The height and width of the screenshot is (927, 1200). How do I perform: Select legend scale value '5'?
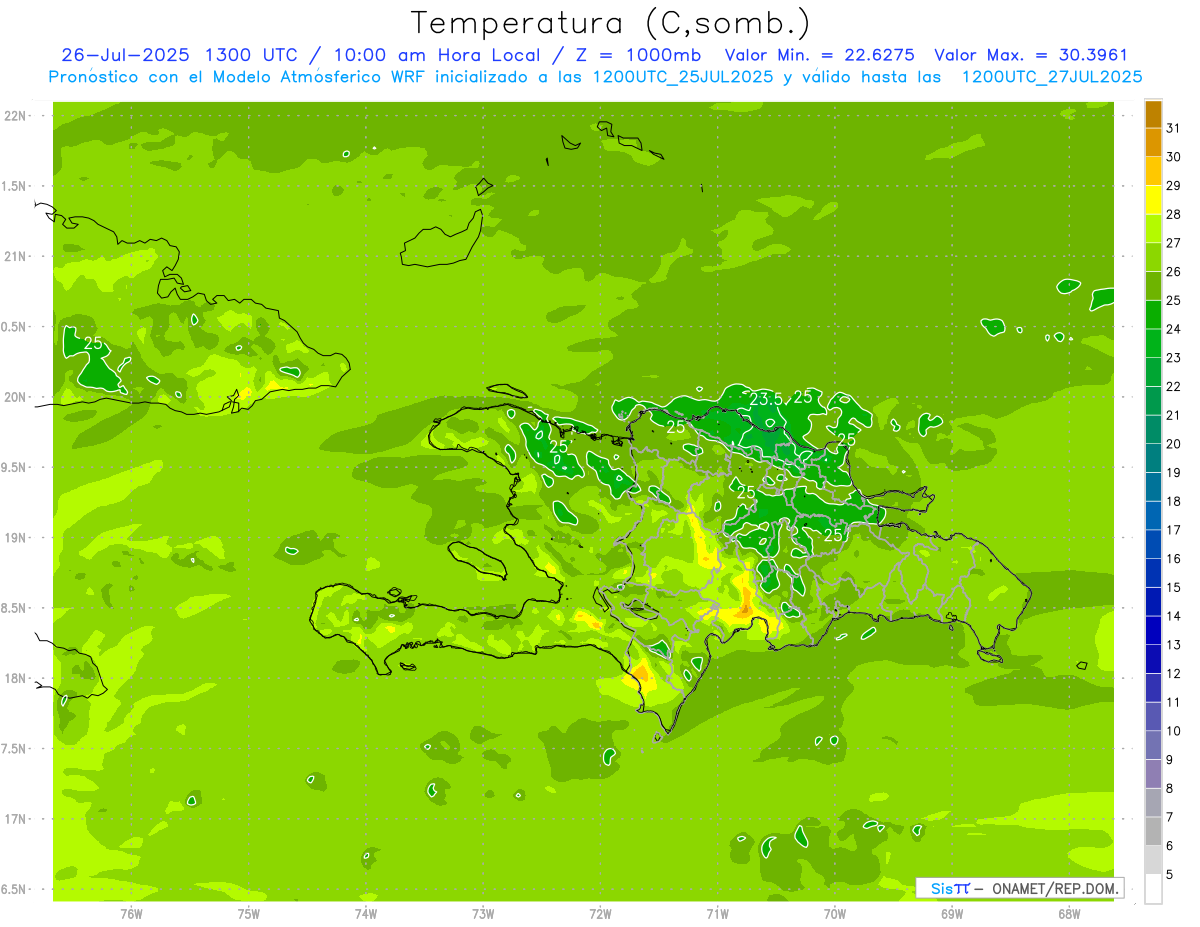pos(1171,875)
